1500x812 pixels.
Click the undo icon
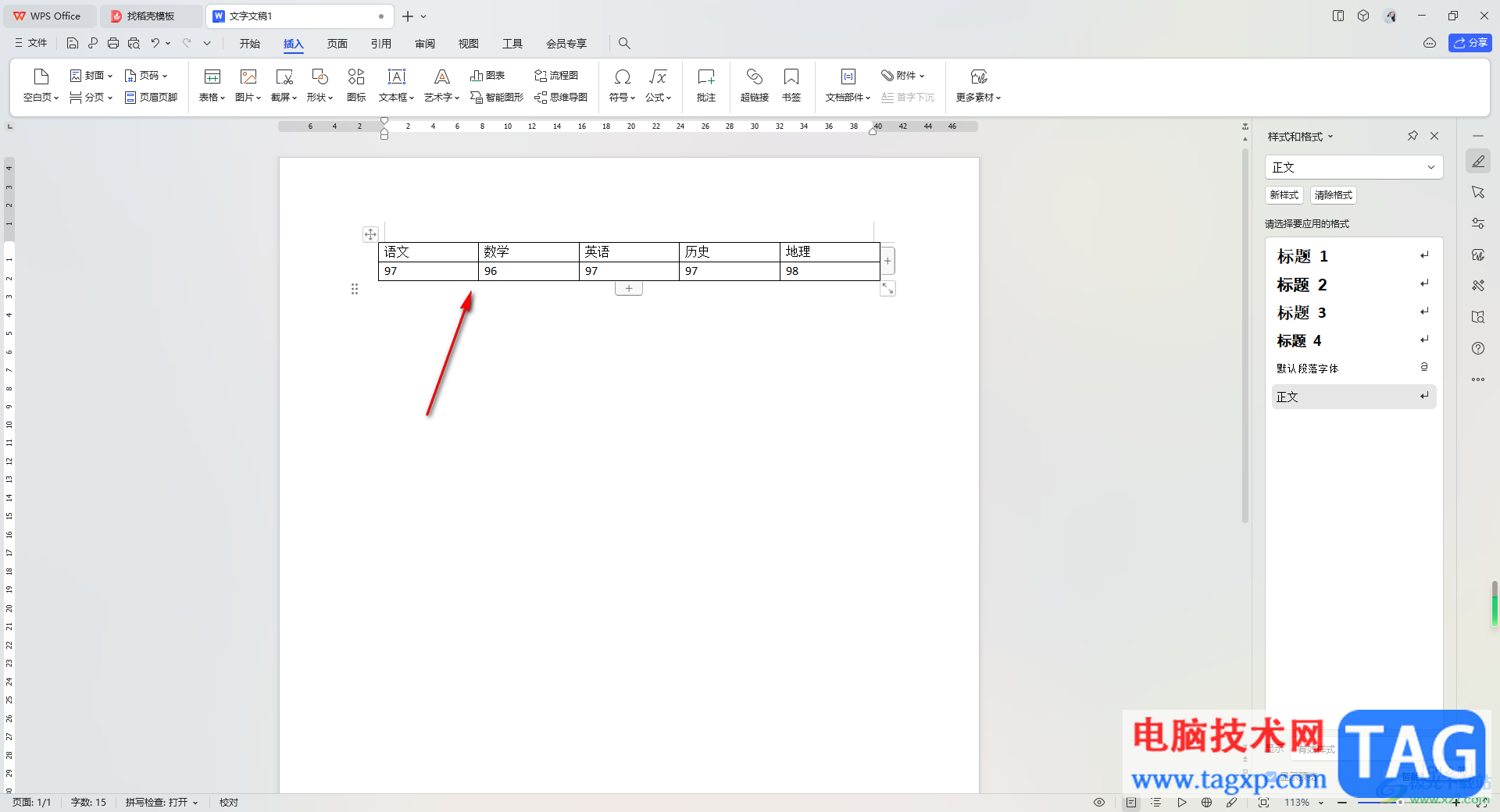[x=155, y=43]
